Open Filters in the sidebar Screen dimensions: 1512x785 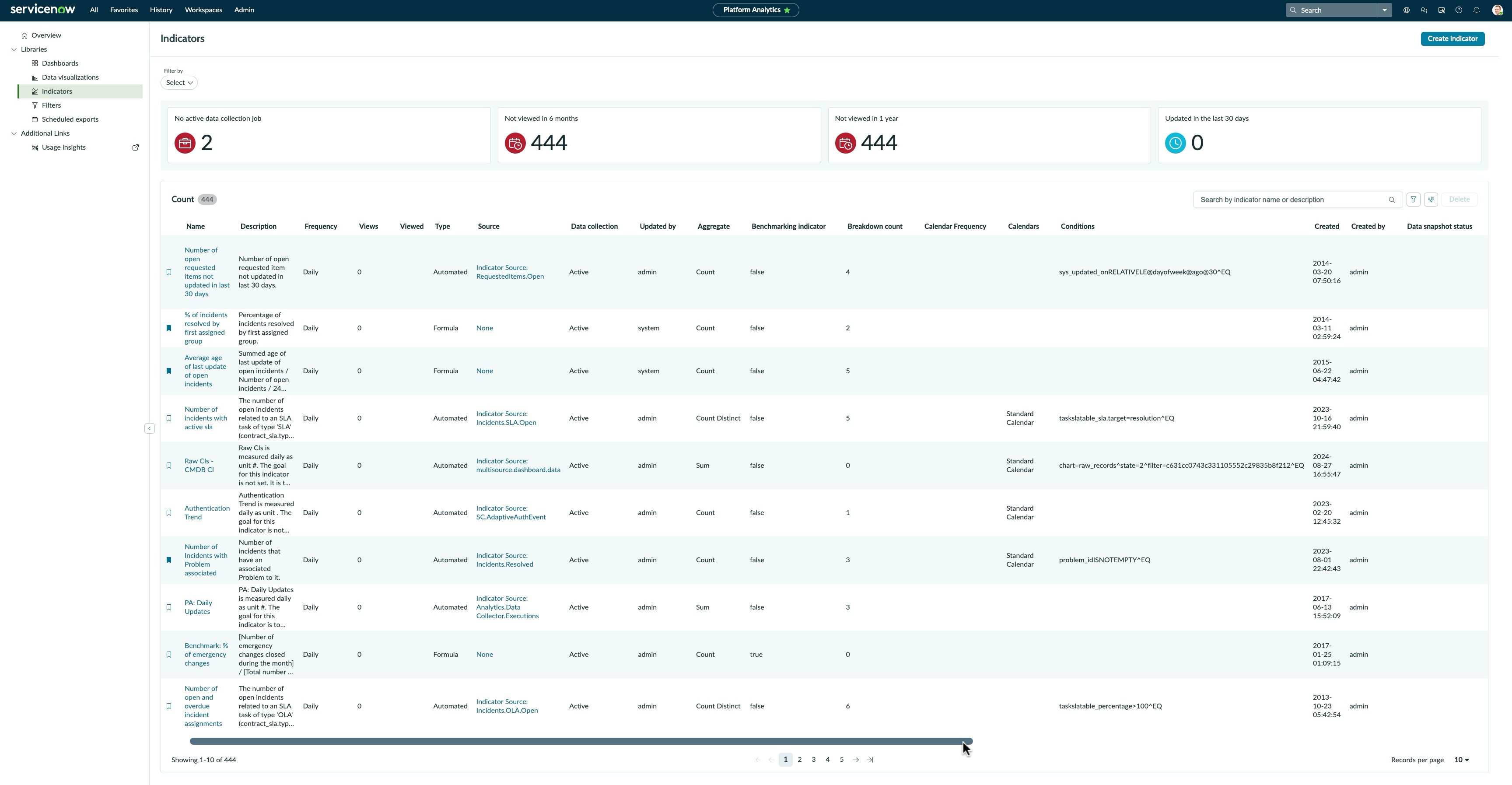tap(51, 106)
